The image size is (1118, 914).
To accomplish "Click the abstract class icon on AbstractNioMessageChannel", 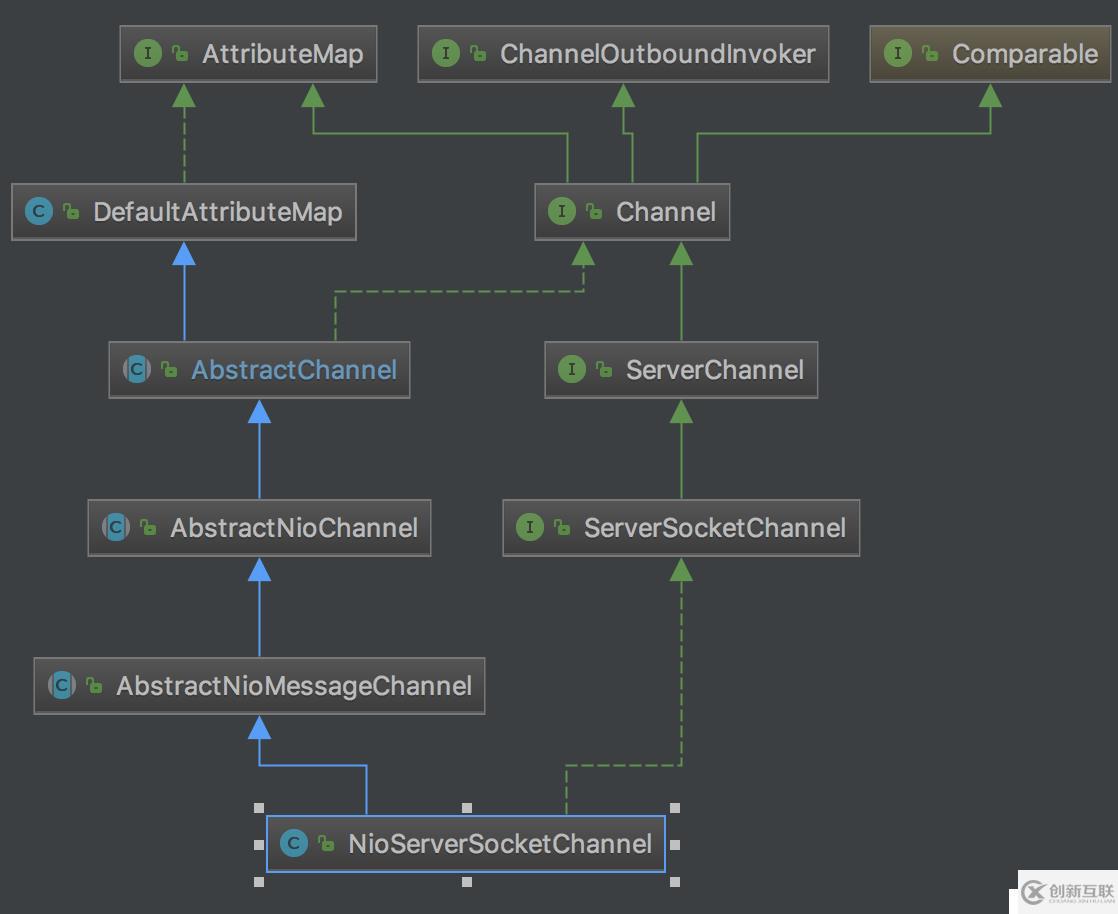I will click(x=62, y=686).
